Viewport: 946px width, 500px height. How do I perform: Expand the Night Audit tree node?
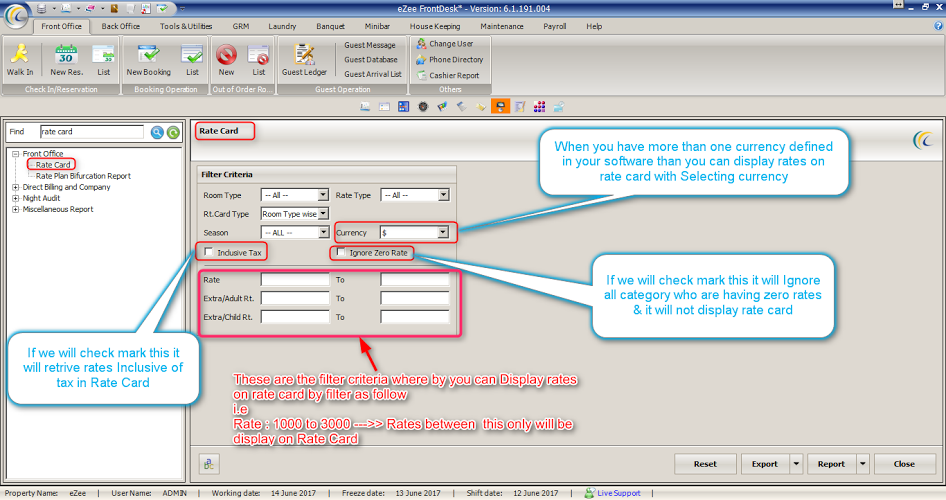(16, 198)
